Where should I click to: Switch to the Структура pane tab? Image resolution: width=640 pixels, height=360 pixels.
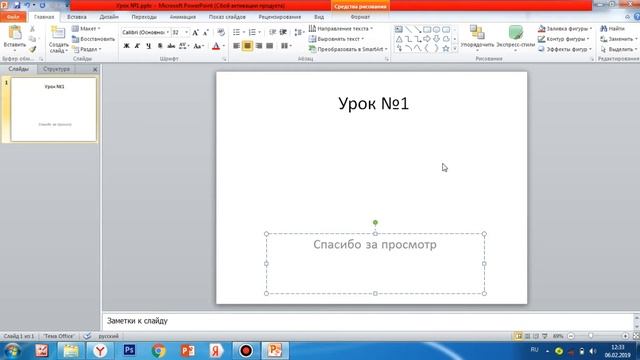click(x=56, y=69)
